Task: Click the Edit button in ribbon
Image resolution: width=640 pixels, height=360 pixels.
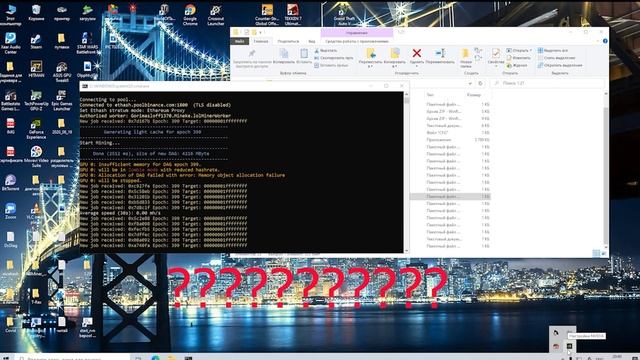Action: point(518,58)
